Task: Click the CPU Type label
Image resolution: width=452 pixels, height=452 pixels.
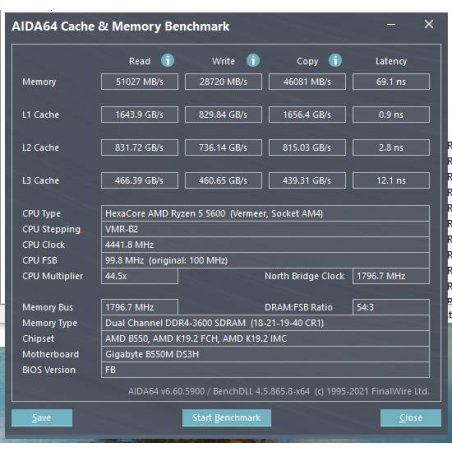Action: (x=41, y=214)
